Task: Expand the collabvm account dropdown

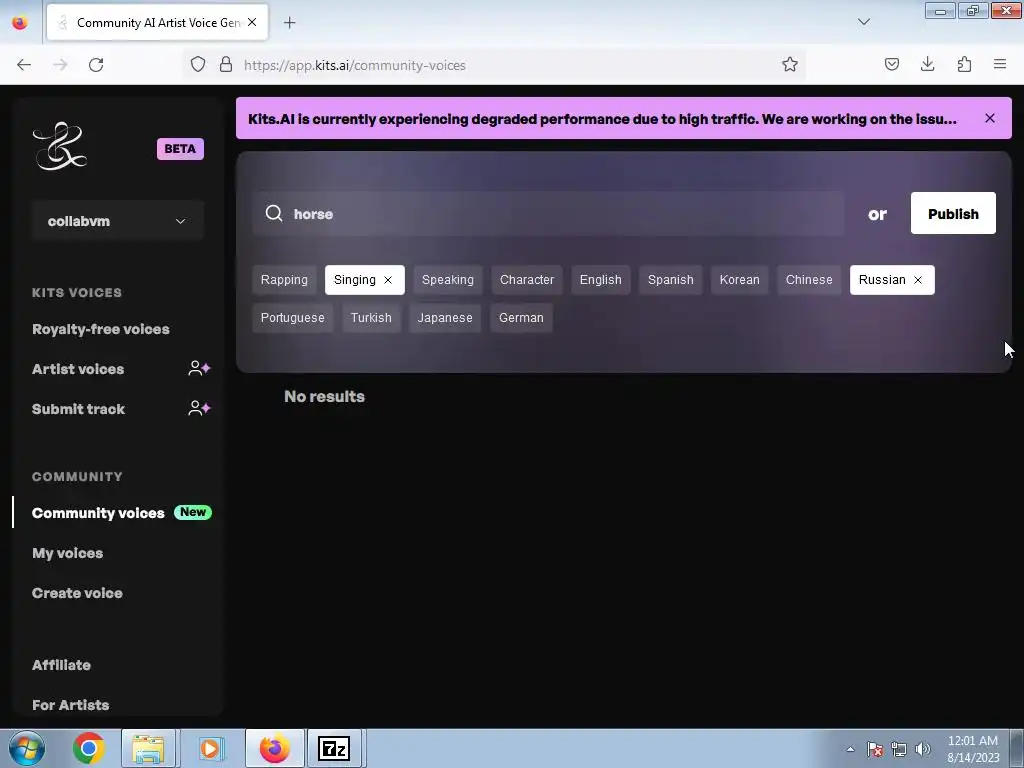Action: tap(118, 221)
